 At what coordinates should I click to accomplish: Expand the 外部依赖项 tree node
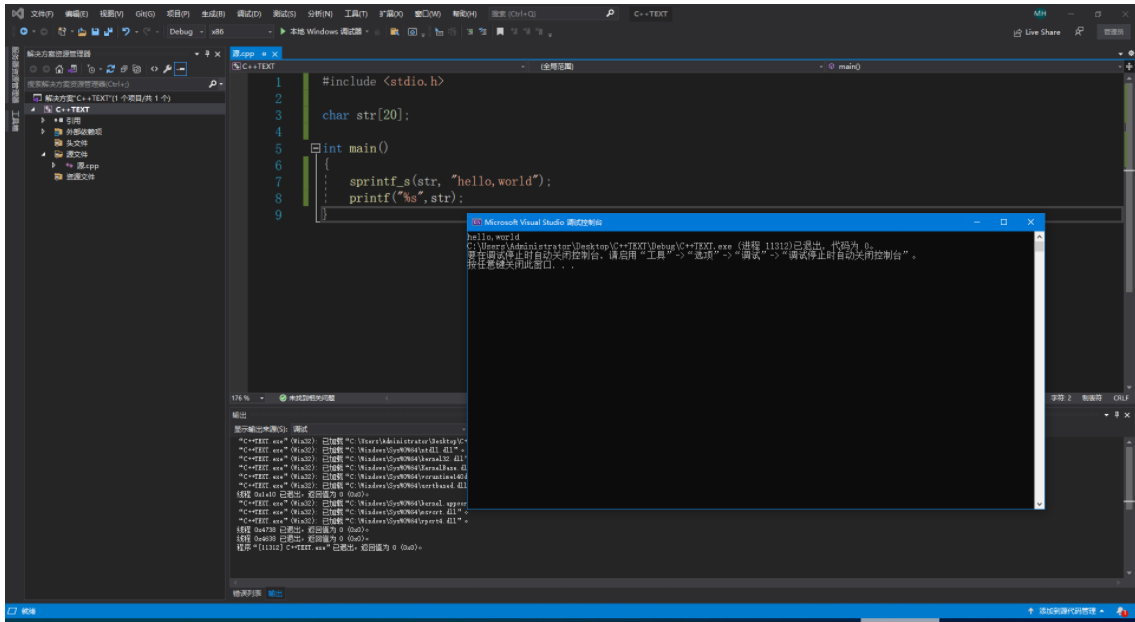(x=43, y=132)
